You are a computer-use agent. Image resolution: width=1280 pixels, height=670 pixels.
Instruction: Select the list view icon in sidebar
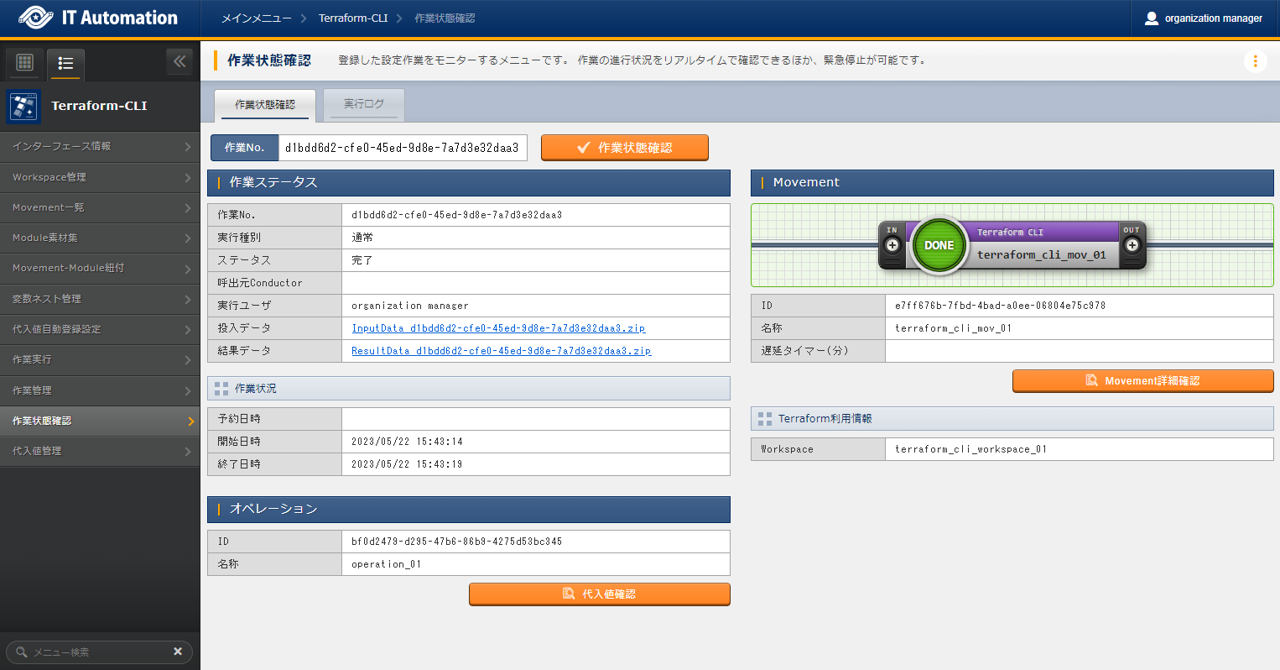coord(66,63)
